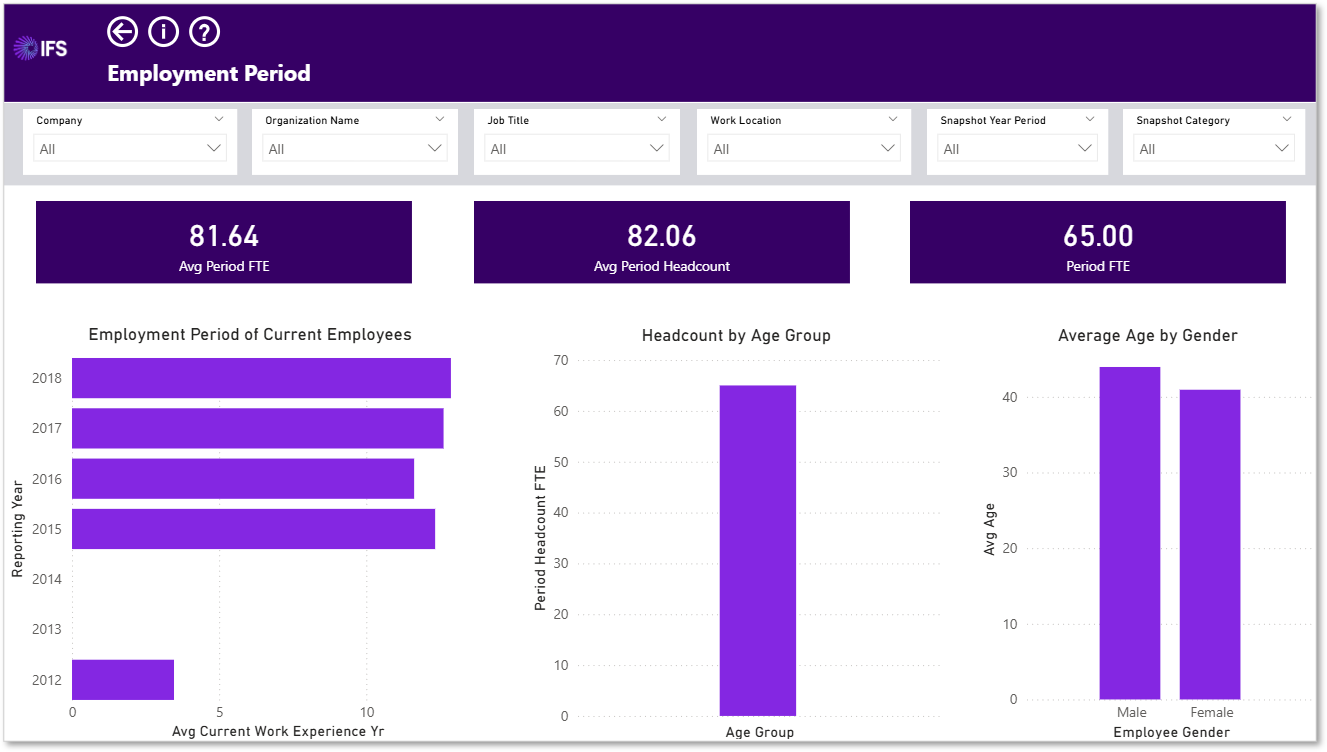Click the Male label under Average Age chart
Screen dimensions: 1327x752
point(1132,713)
